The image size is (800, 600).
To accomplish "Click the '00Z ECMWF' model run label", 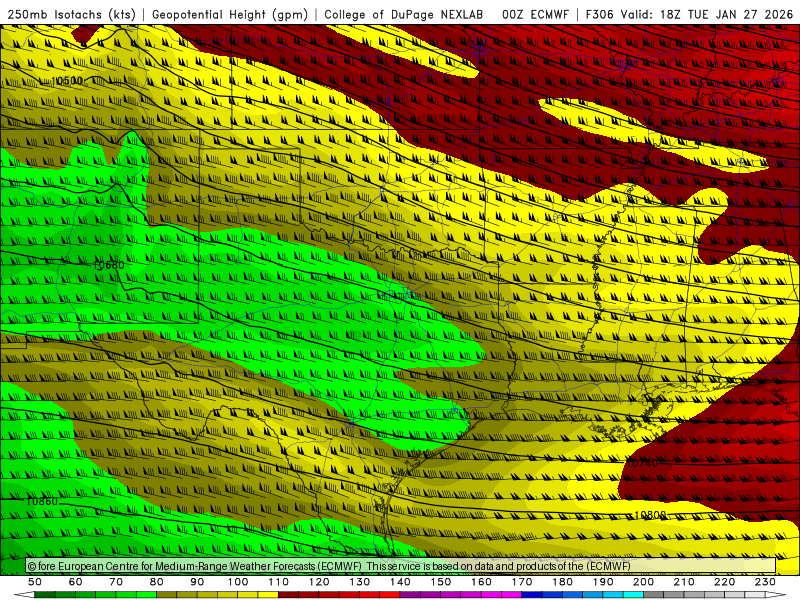I will [535, 14].
